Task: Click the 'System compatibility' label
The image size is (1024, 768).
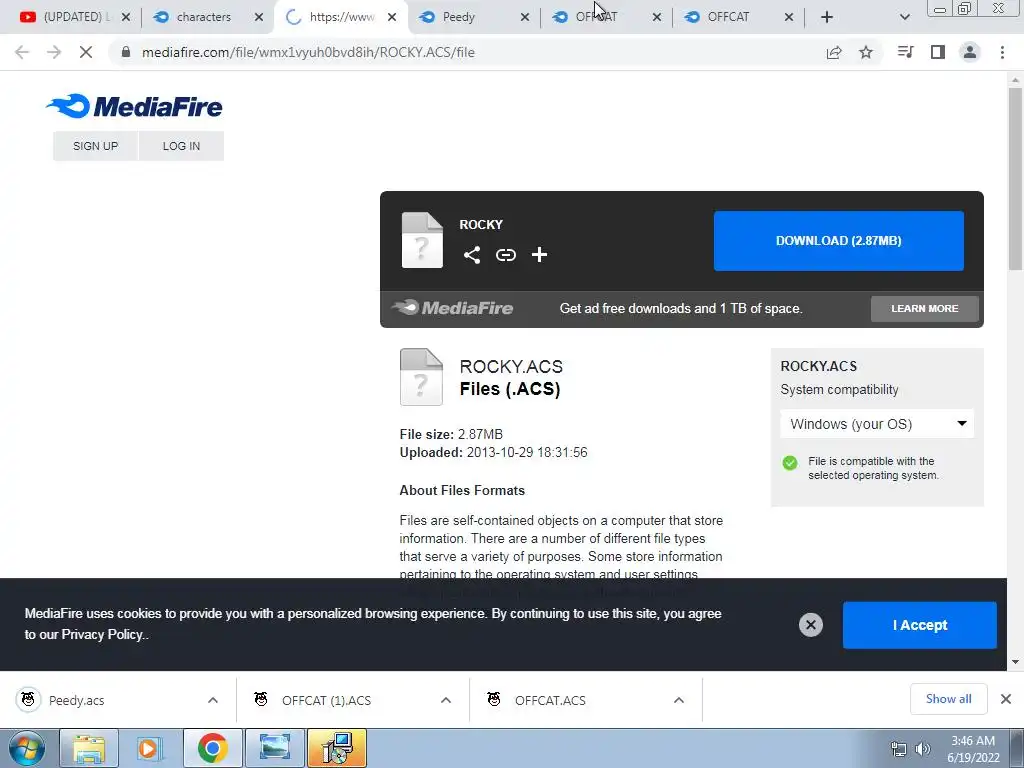Action: [839, 389]
